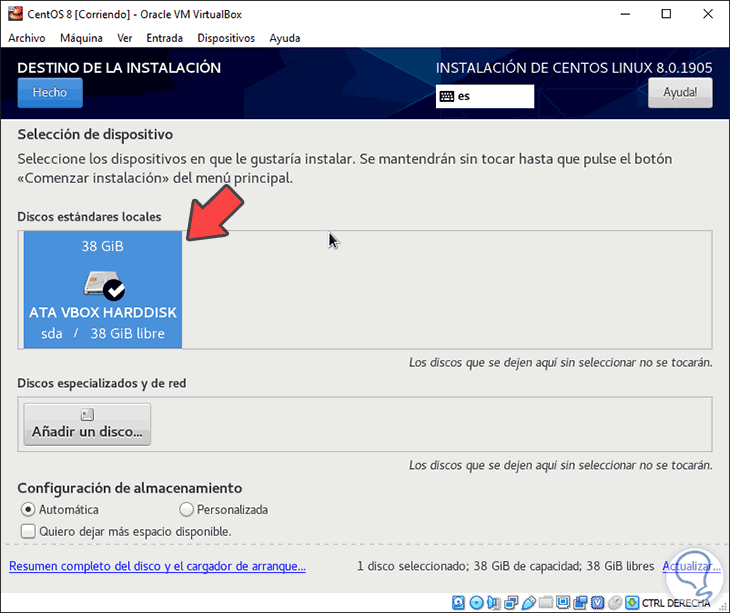730x613 pixels.
Task: Click the Hecho button
Action: pyautogui.click(x=50, y=93)
